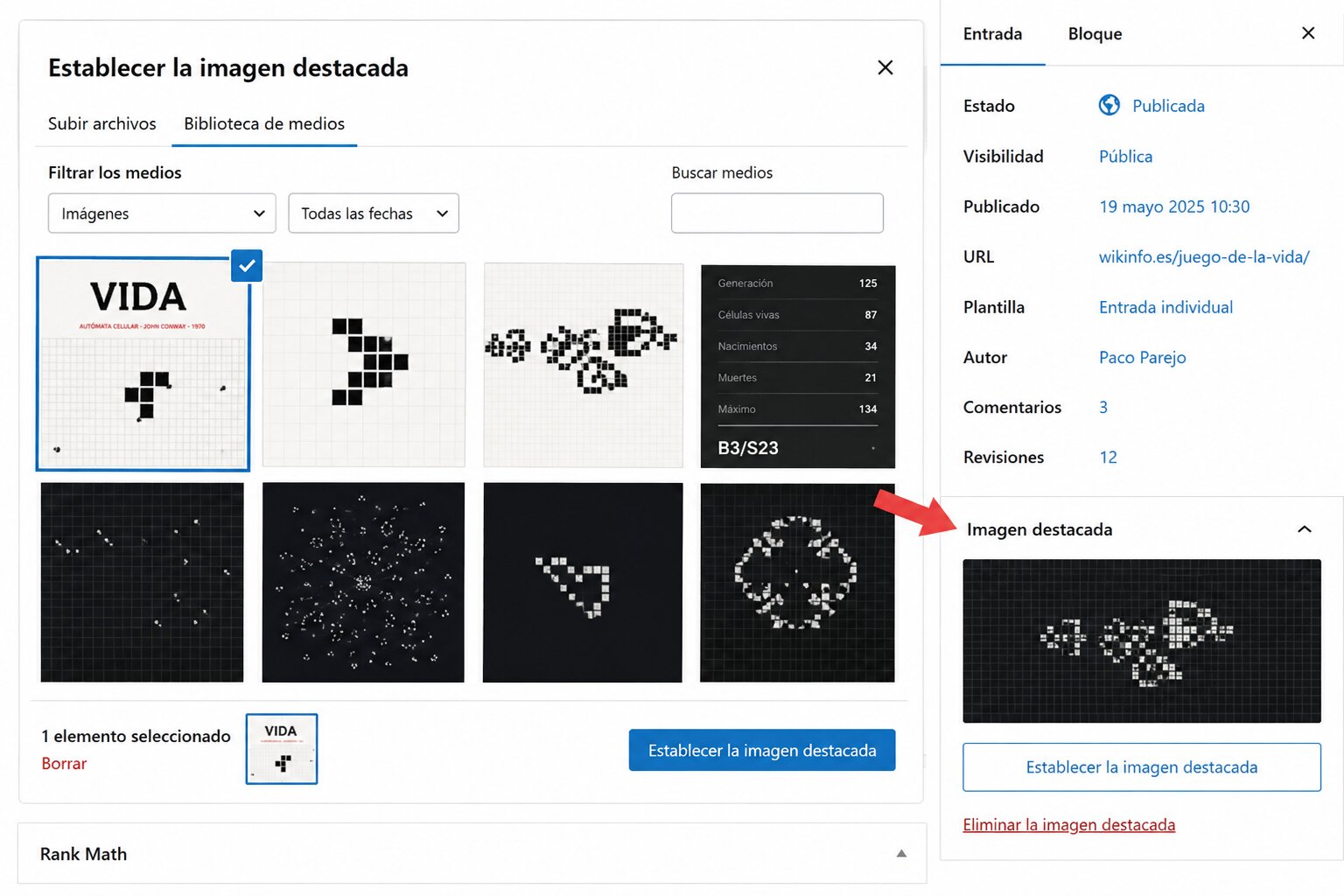Click the 12 revisions link
Viewport: 1344px width, 896px height.
tap(1108, 457)
